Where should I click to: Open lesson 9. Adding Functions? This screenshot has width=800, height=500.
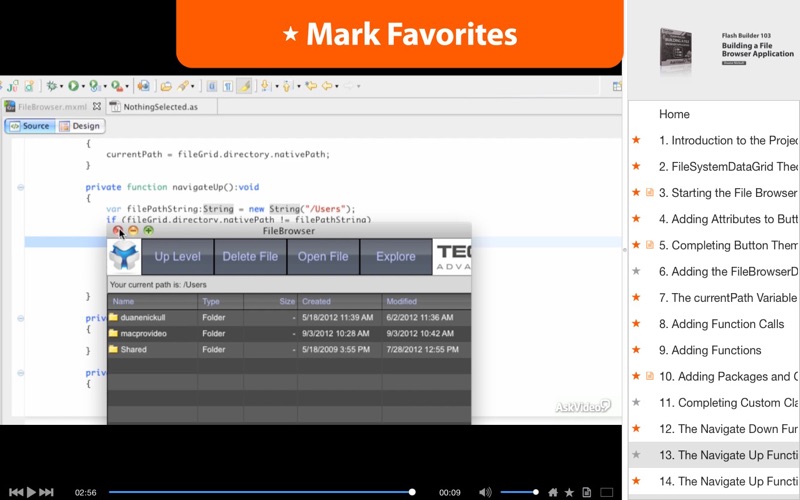coord(710,350)
